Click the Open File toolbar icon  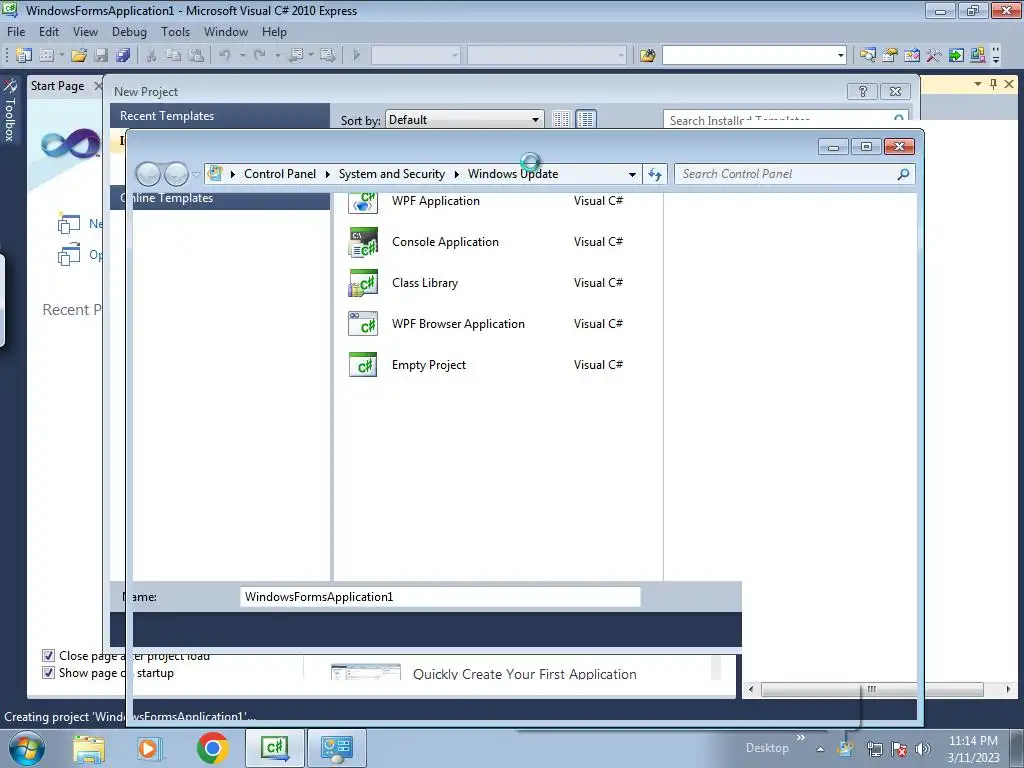[79, 56]
